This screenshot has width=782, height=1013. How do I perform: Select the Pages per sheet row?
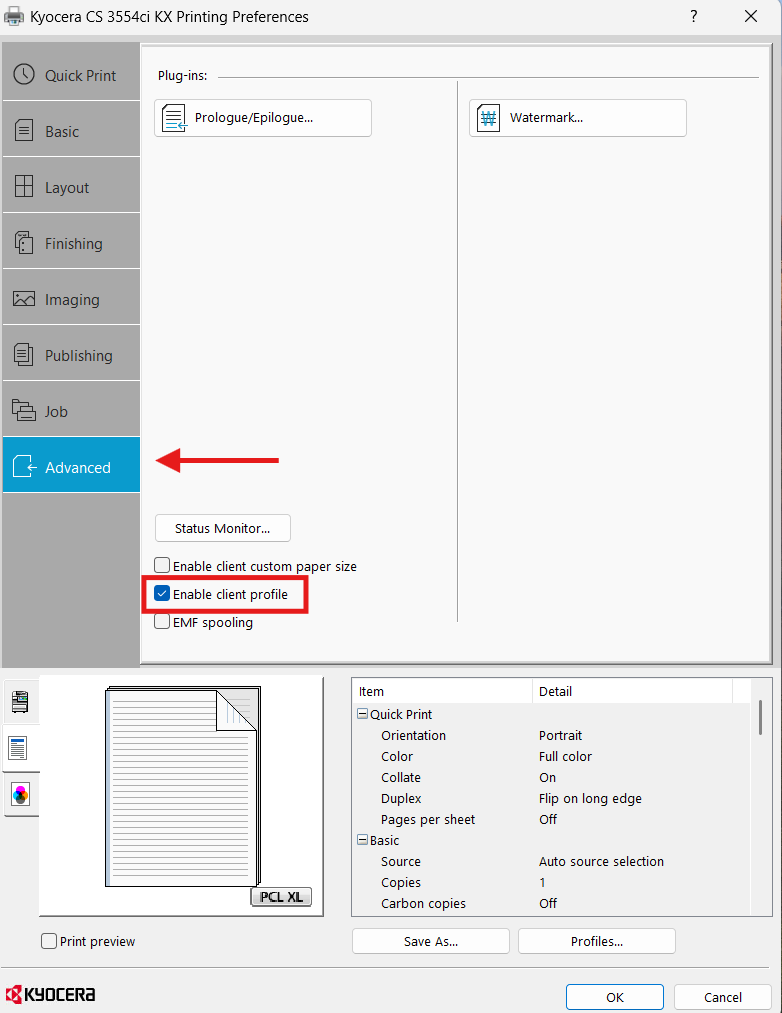coord(553,819)
